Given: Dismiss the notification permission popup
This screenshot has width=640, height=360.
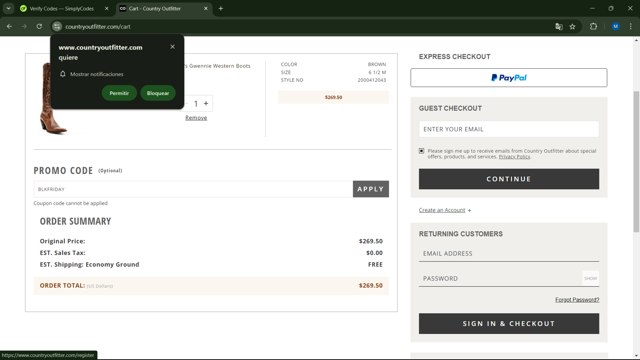Looking at the screenshot, I should pos(173,47).
